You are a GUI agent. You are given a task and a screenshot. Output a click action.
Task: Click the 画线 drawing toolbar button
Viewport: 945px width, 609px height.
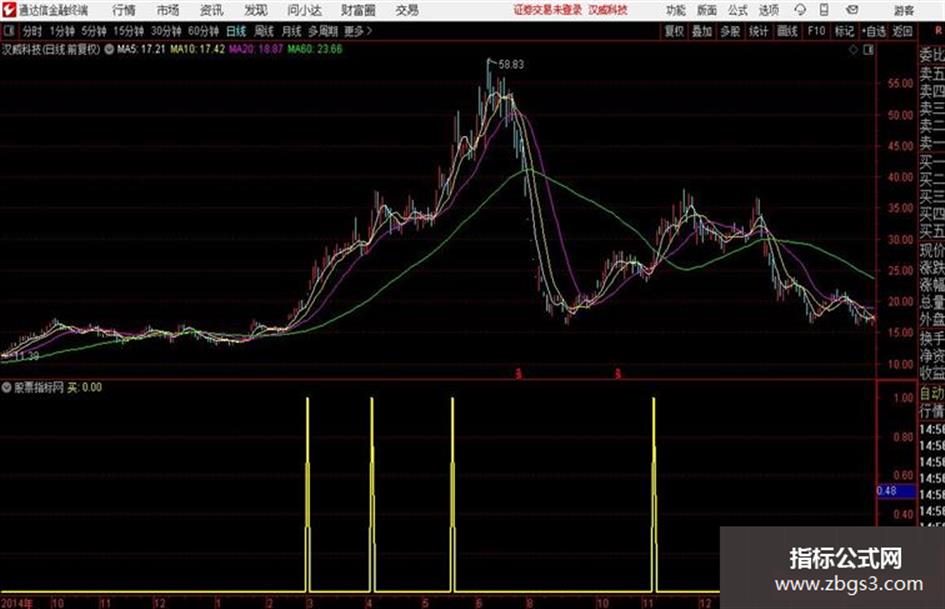pyautogui.click(x=787, y=31)
